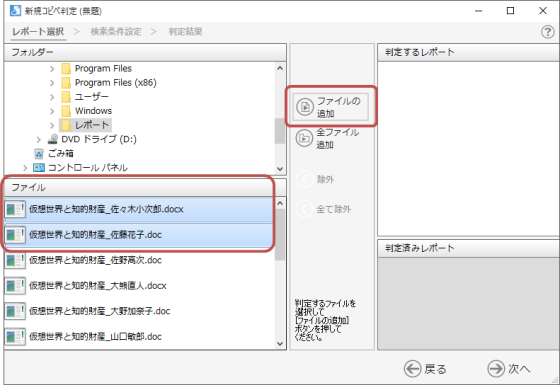The height and width of the screenshot is (385, 560).
Task: Click inside the 判定するレポート list area
Action: 468,149
